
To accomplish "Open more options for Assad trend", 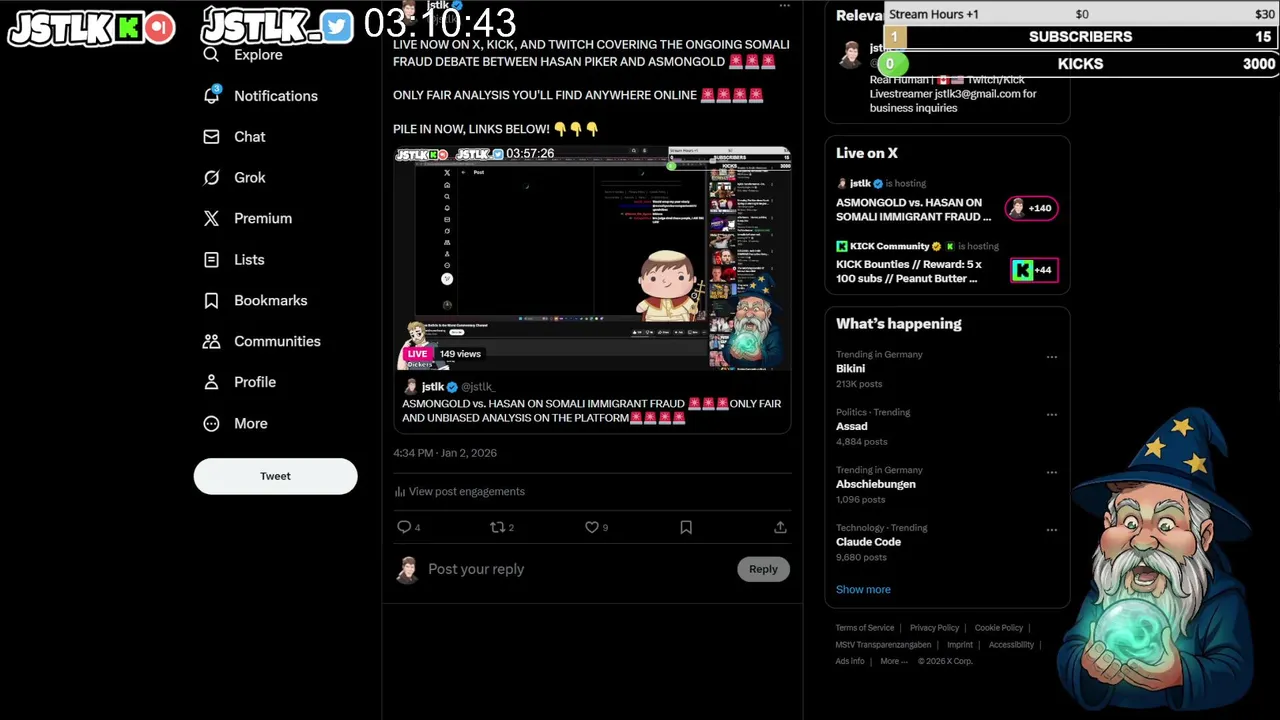I will click(x=1051, y=415).
